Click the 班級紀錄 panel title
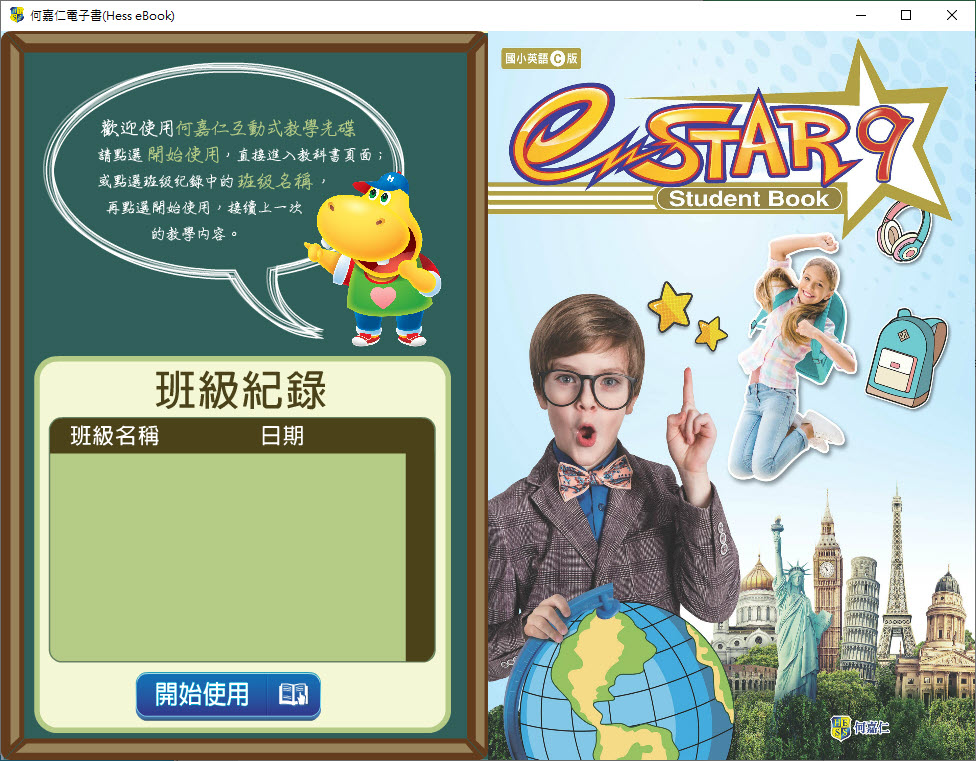The height and width of the screenshot is (761, 976). (x=241, y=390)
